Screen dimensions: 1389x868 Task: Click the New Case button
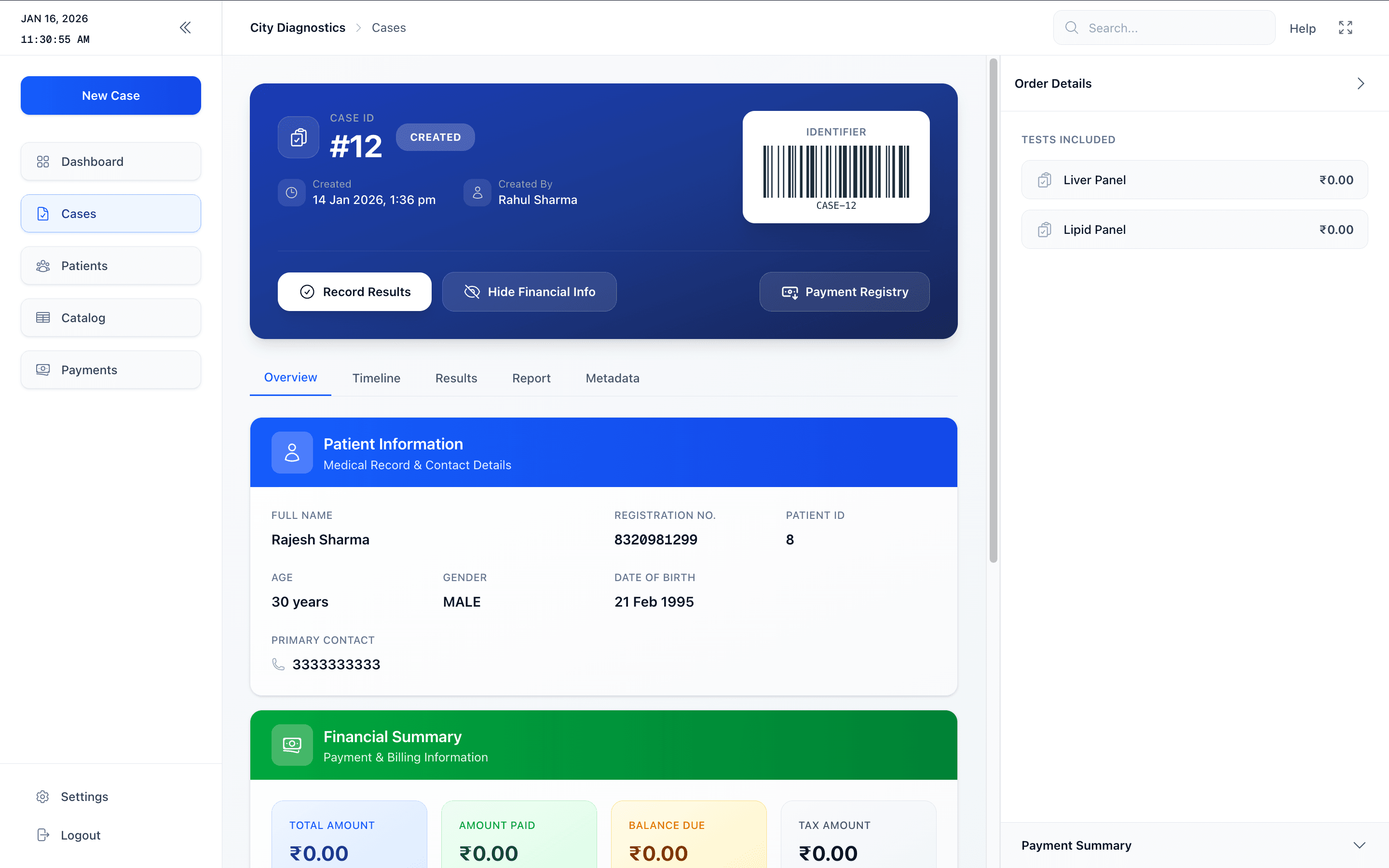point(111,95)
